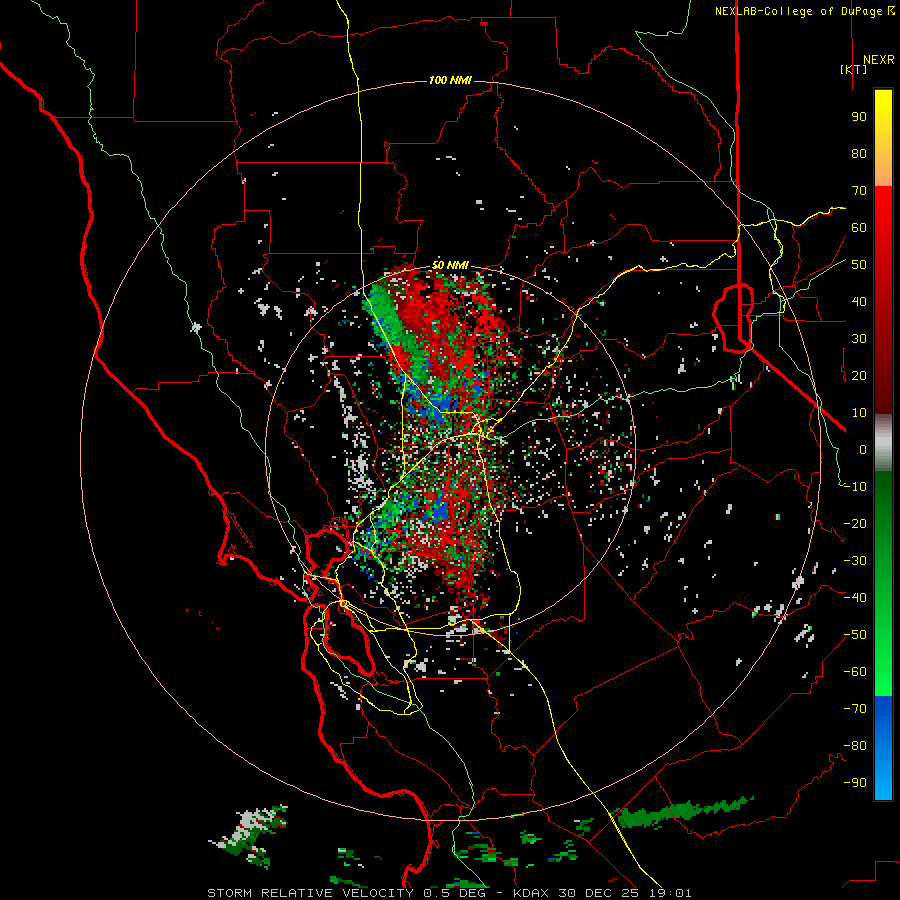Click the 30 DEC 25 19:01 timestamp

pos(624,893)
